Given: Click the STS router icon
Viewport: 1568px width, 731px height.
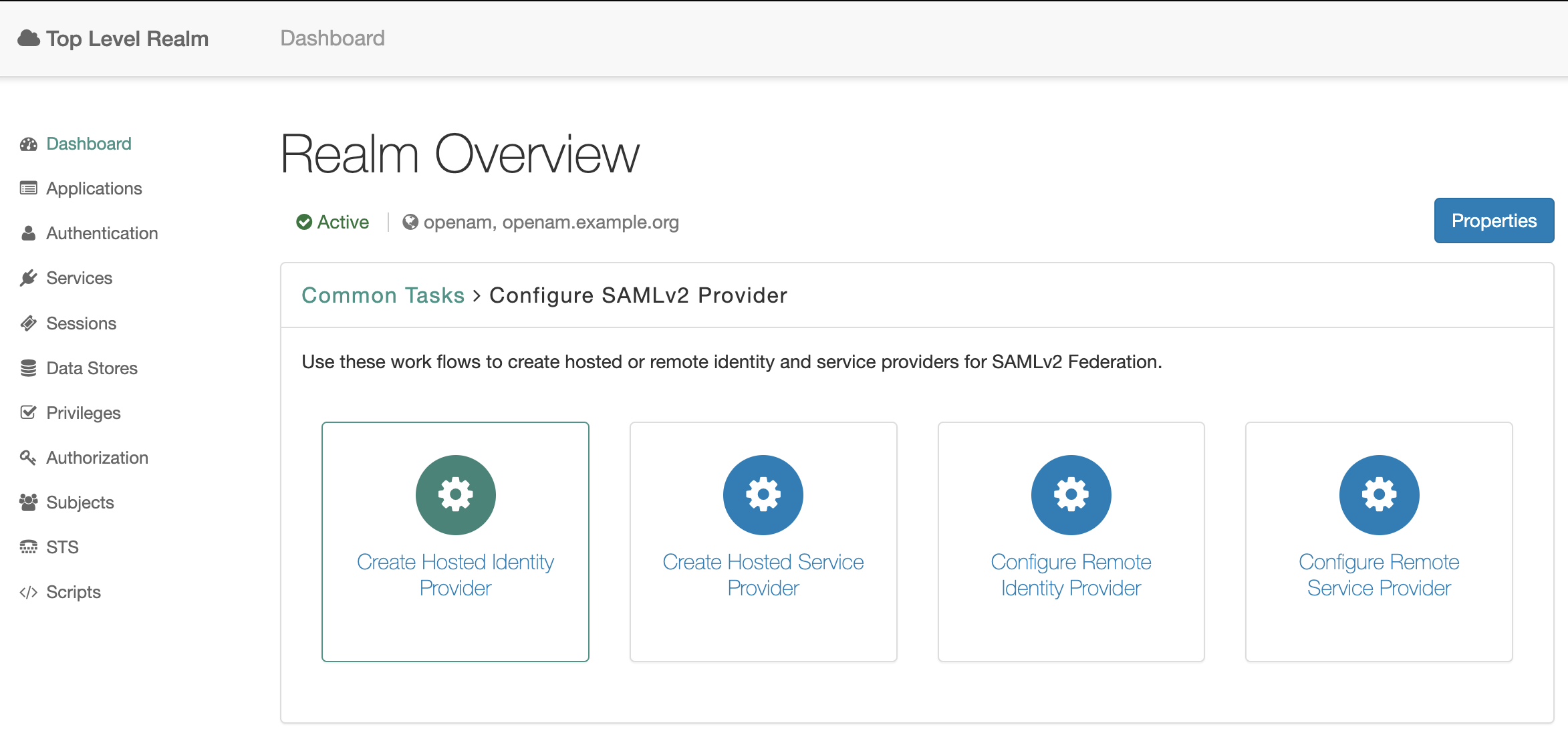Looking at the screenshot, I should pos(28,547).
